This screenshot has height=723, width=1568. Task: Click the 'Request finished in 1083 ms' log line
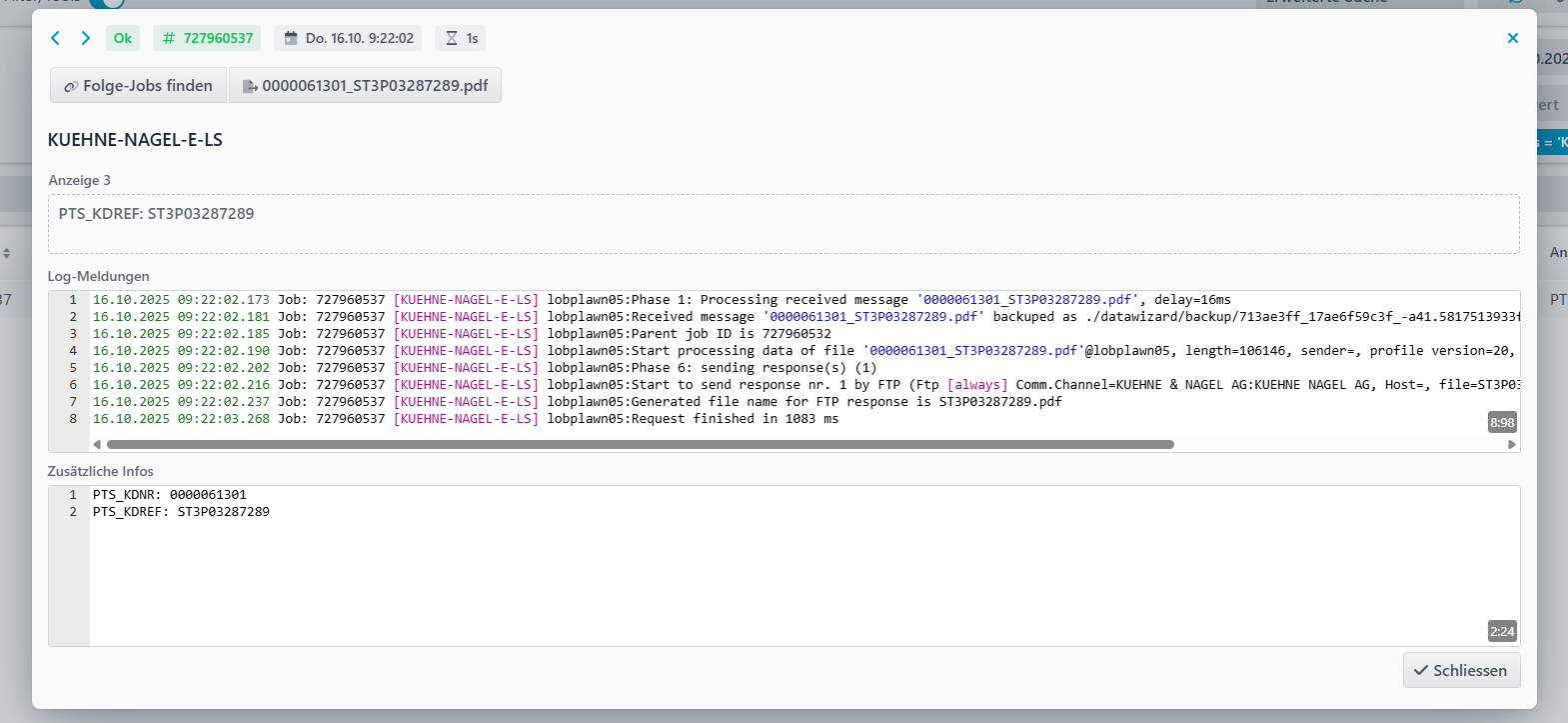point(693,419)
